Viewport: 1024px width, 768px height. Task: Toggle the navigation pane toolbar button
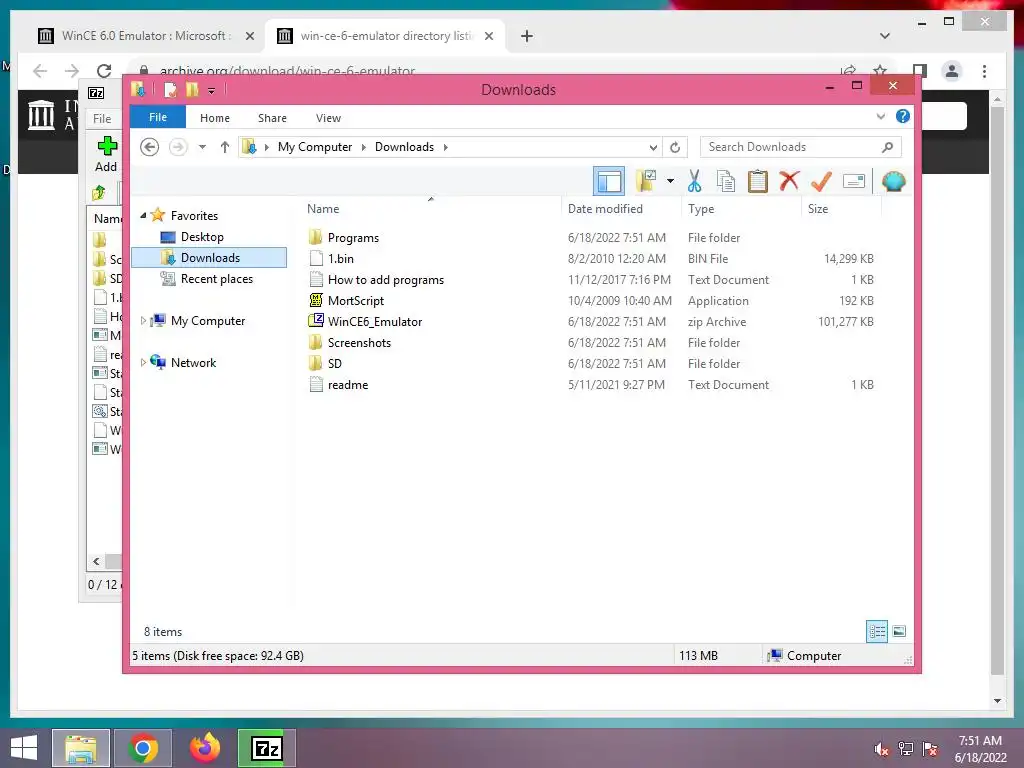[609, 181]
